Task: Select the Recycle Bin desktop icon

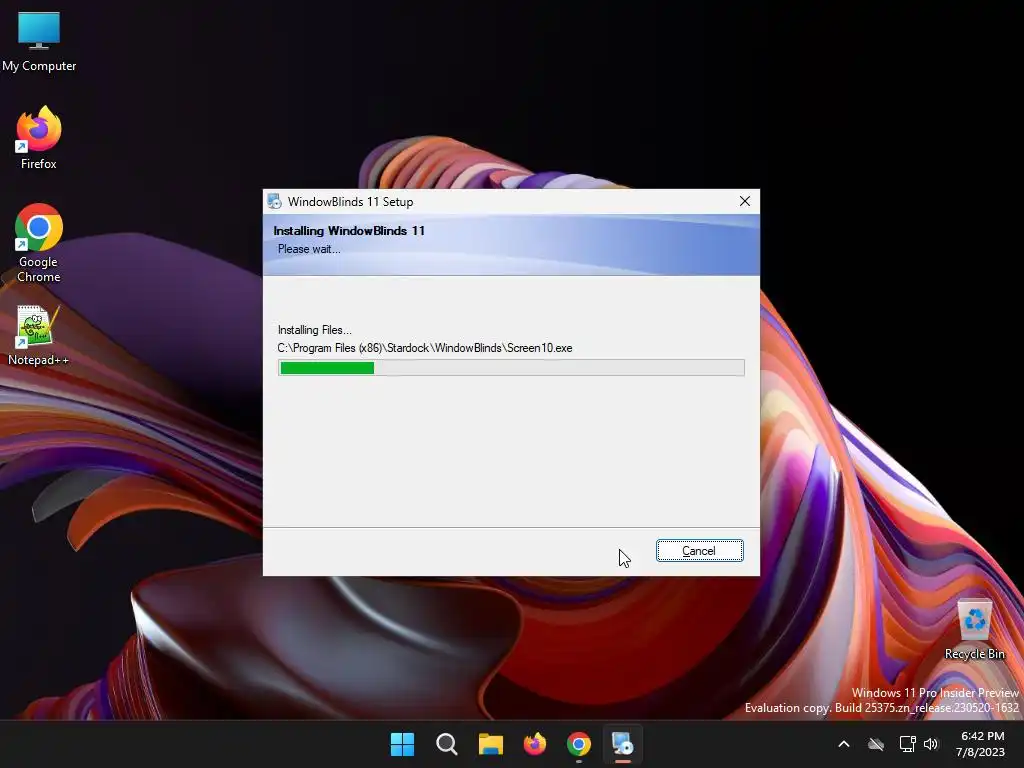Action: [x=974, y=630]
